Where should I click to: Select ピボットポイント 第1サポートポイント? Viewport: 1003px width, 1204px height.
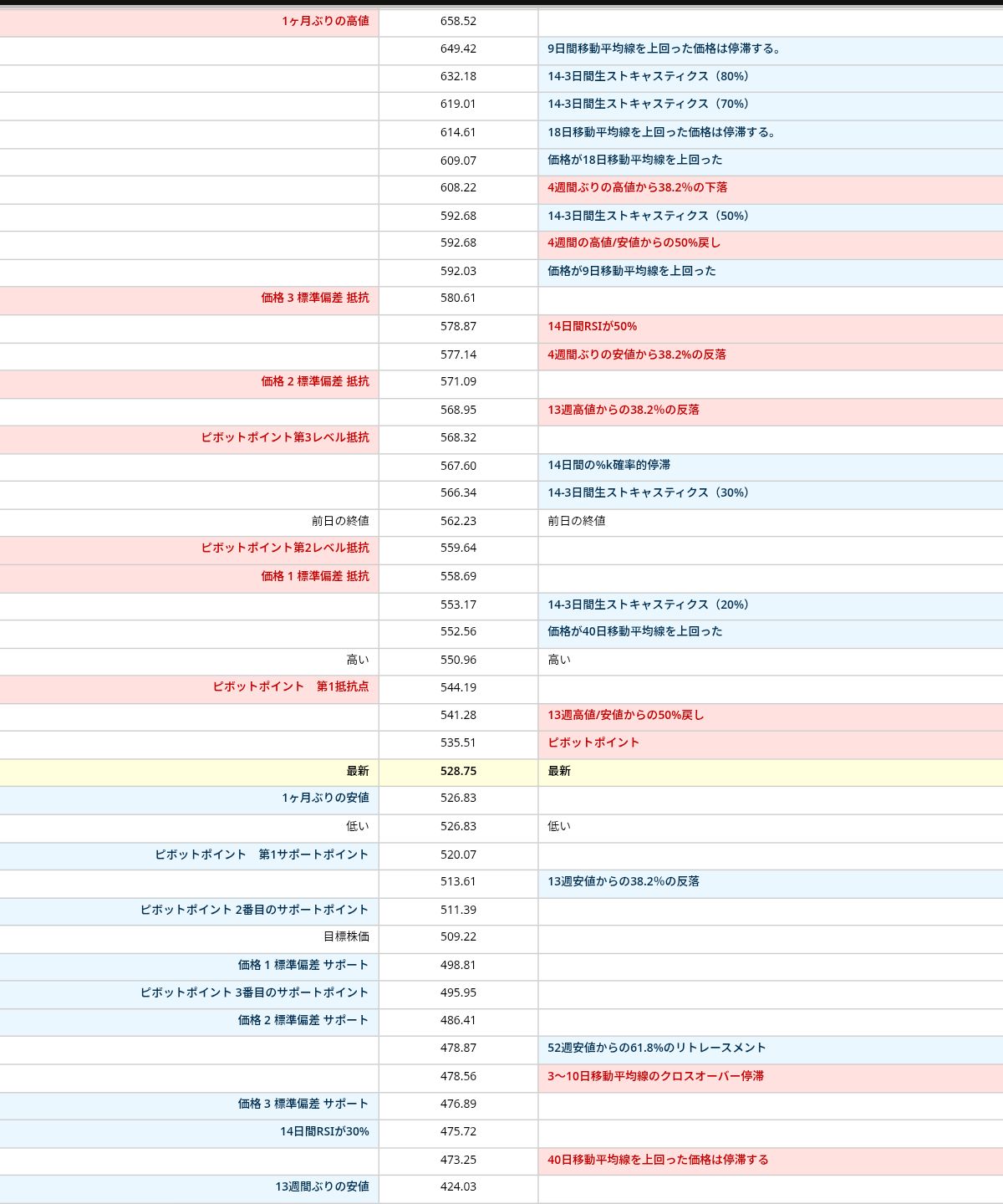pos(262,855)
